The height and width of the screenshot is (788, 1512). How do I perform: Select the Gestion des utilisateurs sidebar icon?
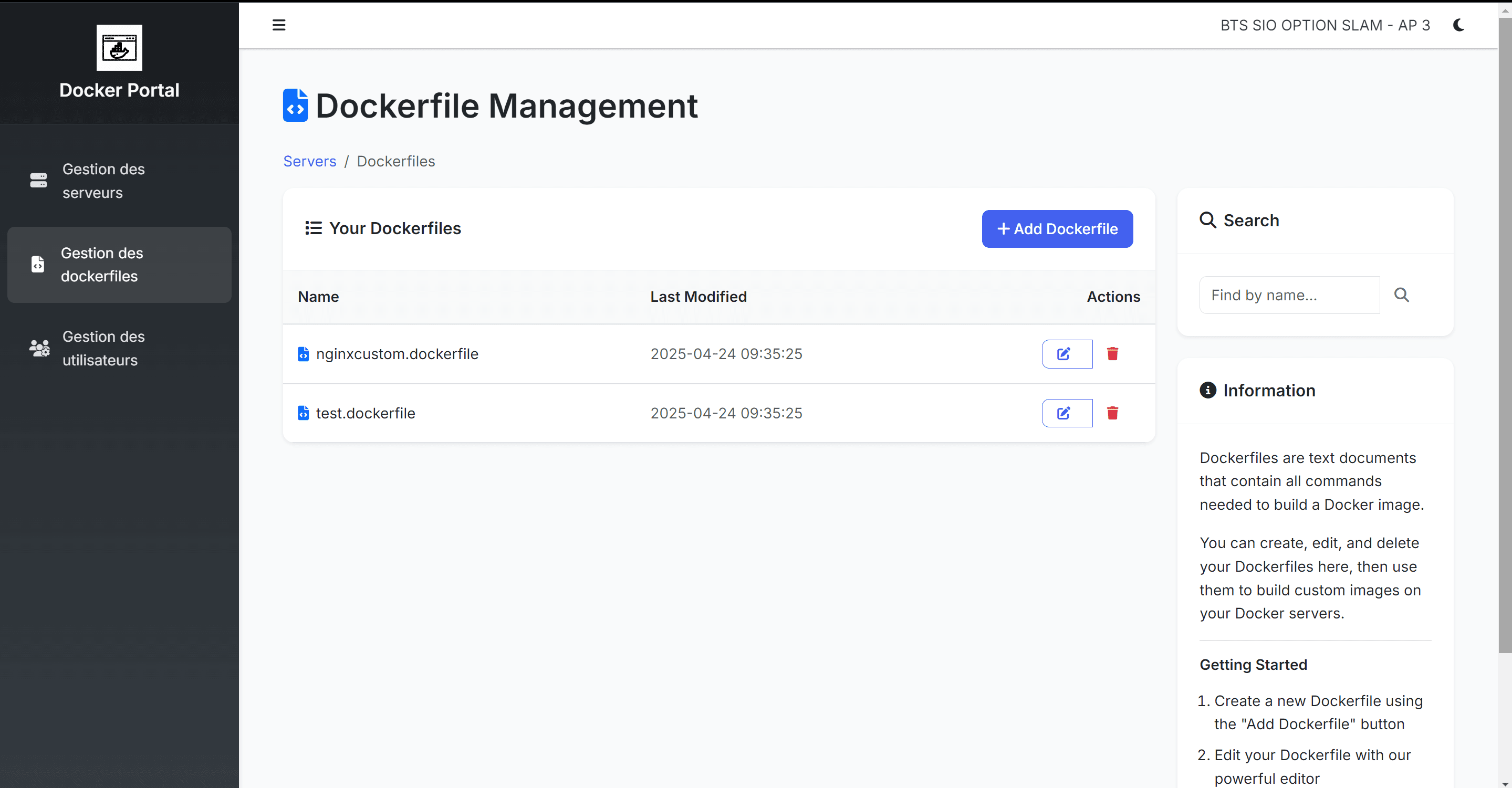[38, 348]
